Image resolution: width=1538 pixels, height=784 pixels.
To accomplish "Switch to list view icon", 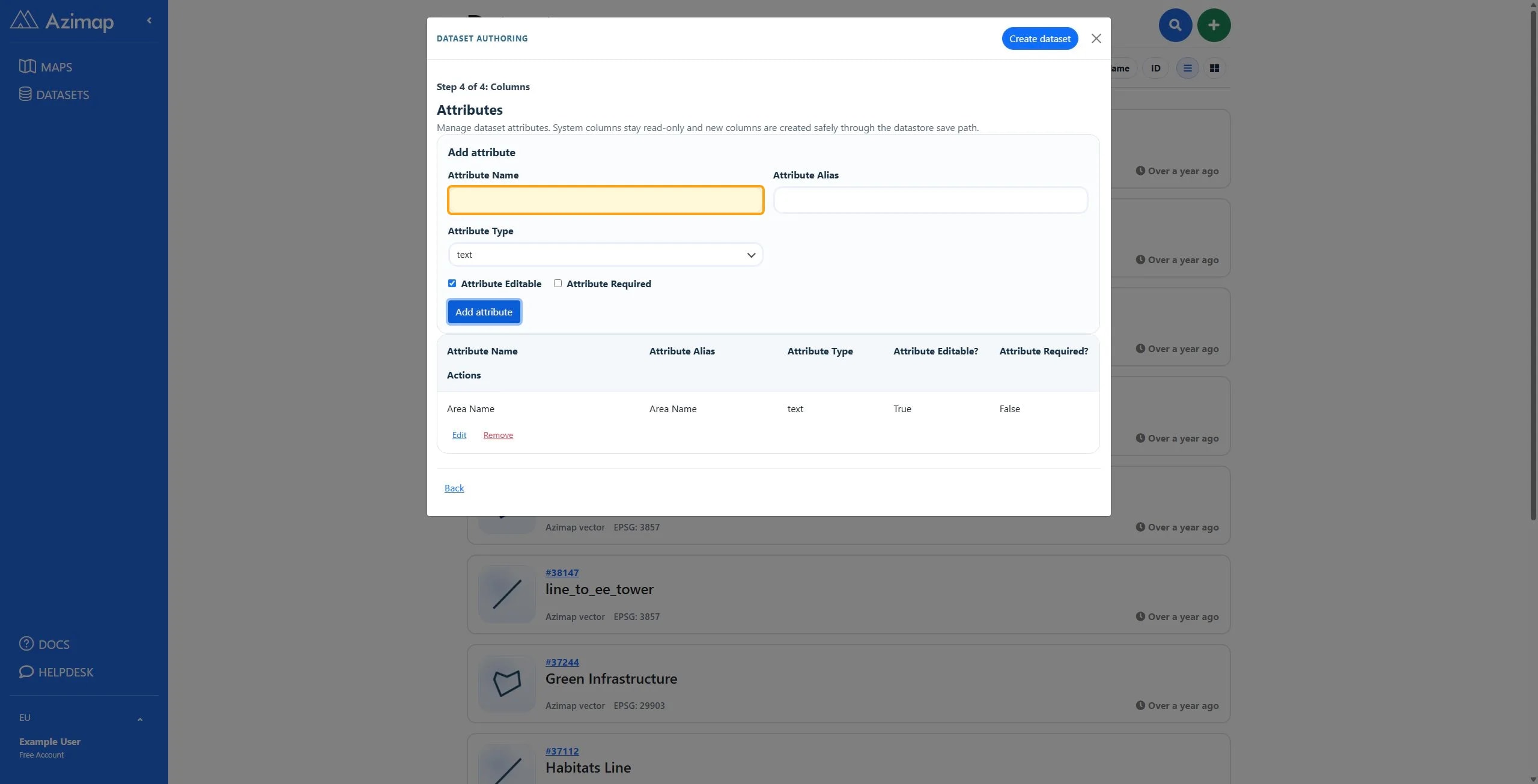I will (x=1187, y=68).
